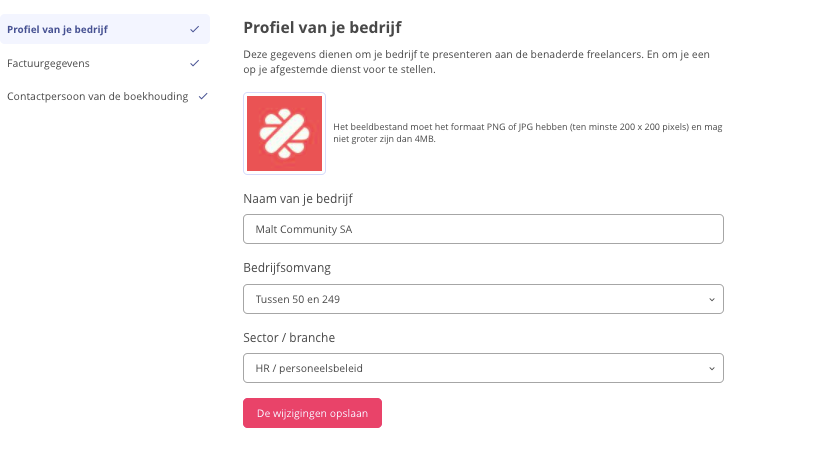Viewport: 826px width, 472px height.
Task: Click the checkmark next to Profiel van je bedrijf
Action: click(194, 30)
